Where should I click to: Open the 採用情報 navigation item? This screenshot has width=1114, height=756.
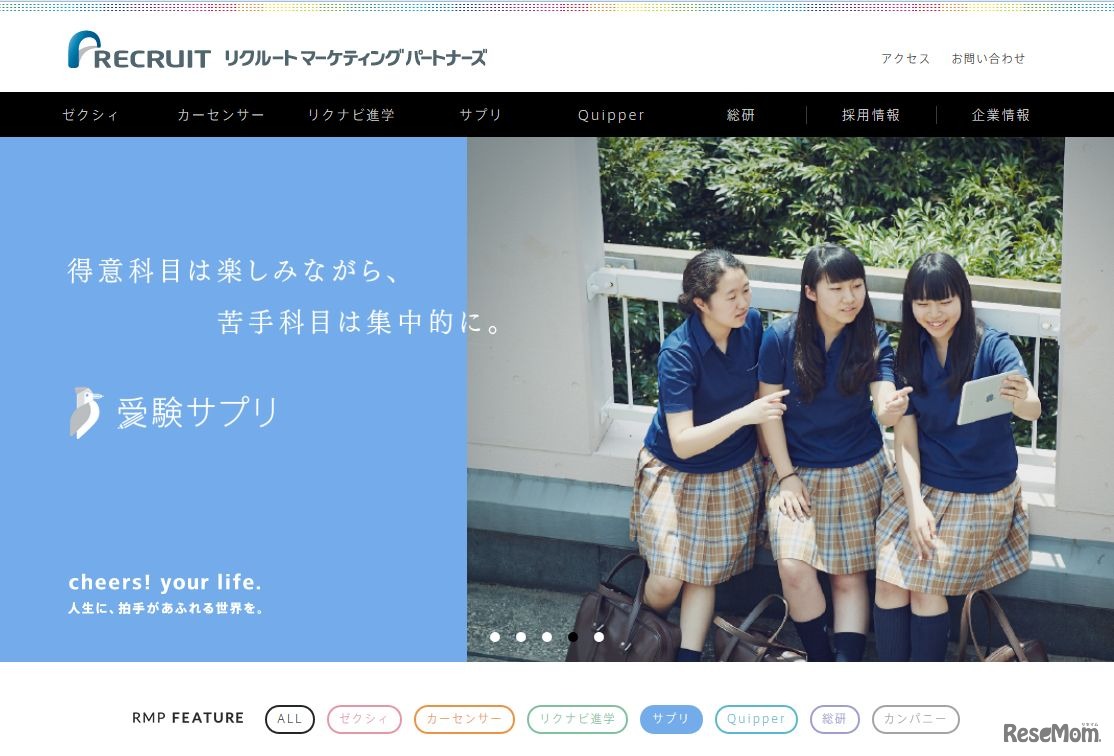tap(871, 115)
